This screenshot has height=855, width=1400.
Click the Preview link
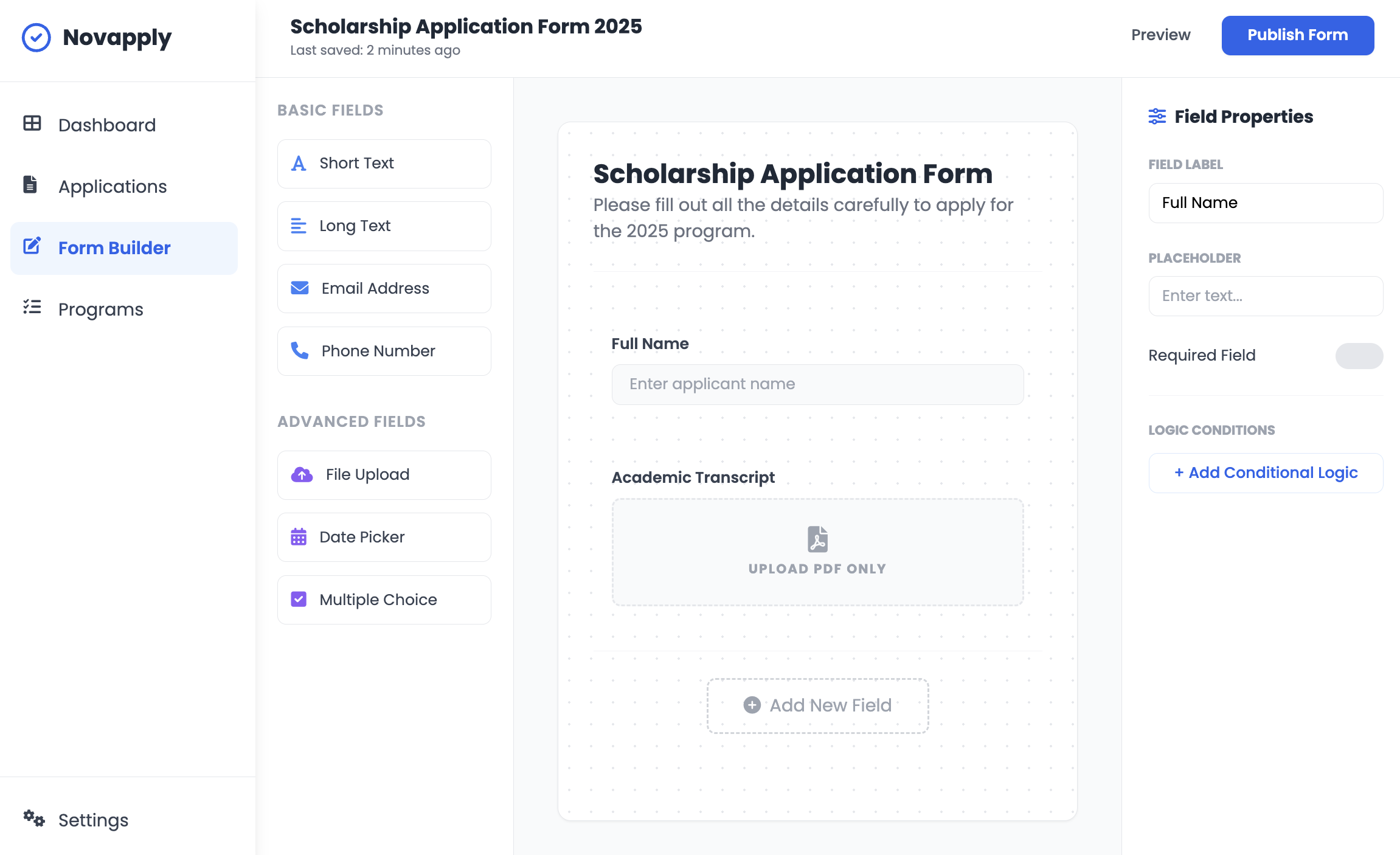point(1160,35)
